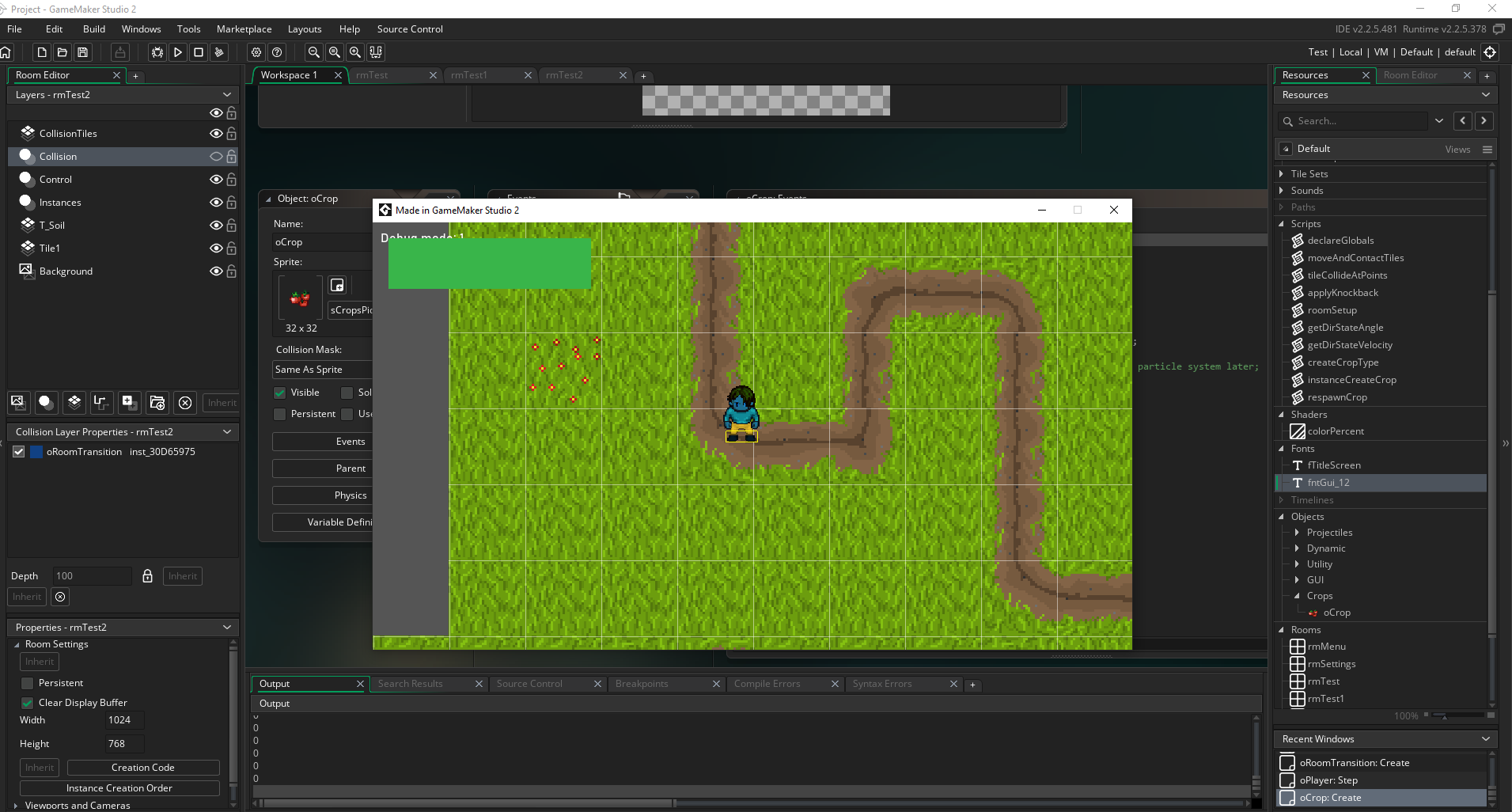This screenshot has width=1512, height=812.
Task: Uncheck the oRoomTransition instance checkbox
Action: pyautogui.click(x=19, y=452)
